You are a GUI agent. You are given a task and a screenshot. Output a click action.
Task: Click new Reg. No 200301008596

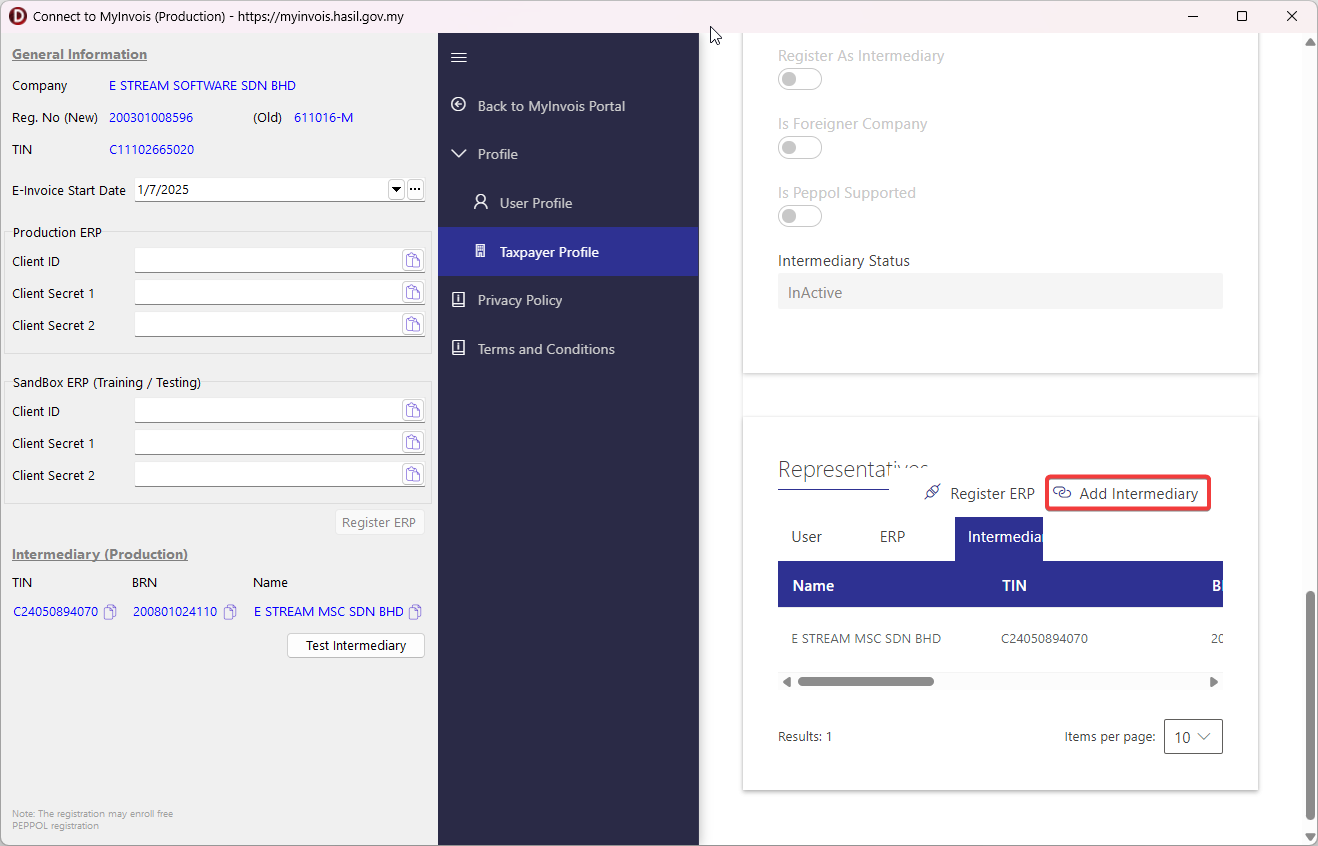[x=151, y=118]
